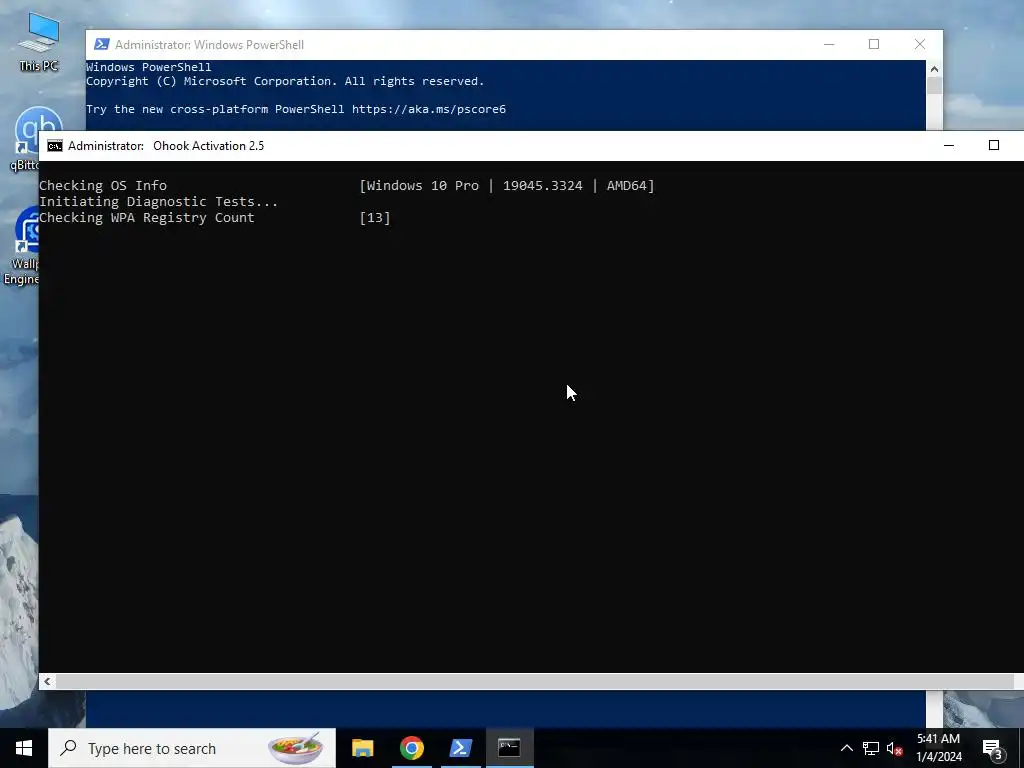The image size is (1024, 768).
Task: Click PowerShell scrollbar up arrow
Action: tap(934, 69)
